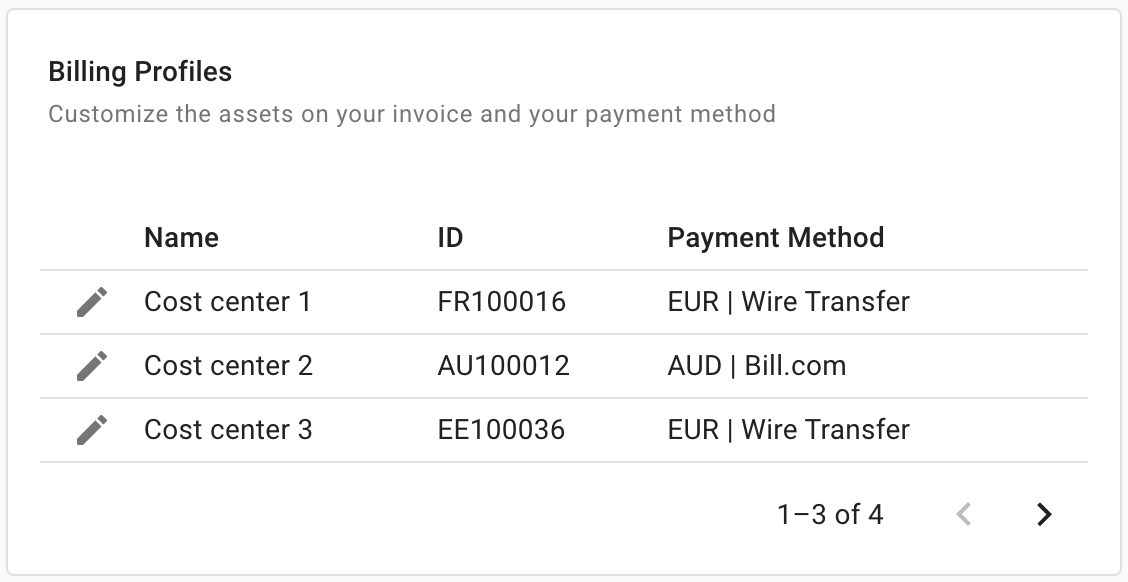
Task: Click the Payment Method column header
Action: (x=776, y=237)
